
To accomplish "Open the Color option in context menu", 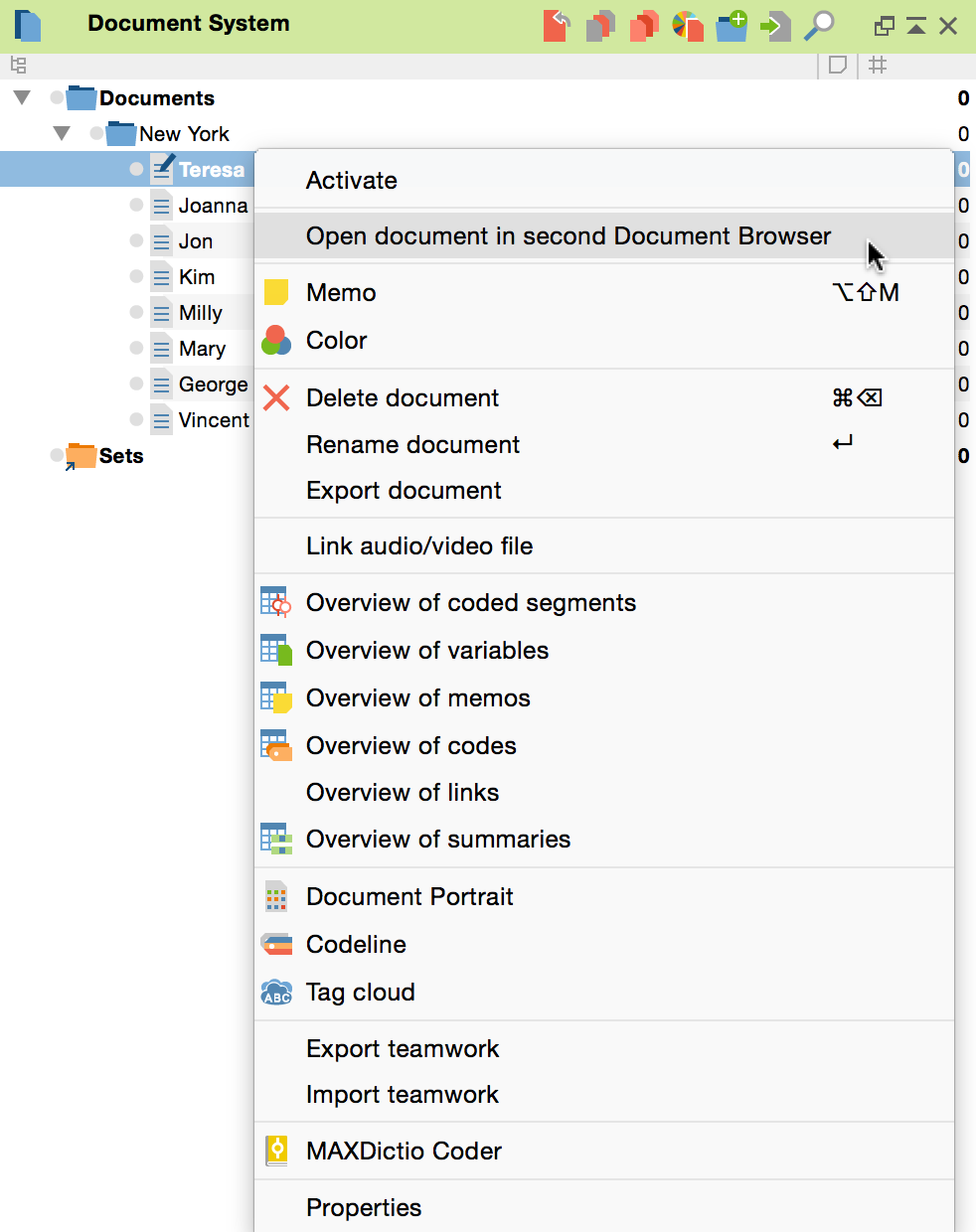I will pyautogui.click(x=336, y=341).
